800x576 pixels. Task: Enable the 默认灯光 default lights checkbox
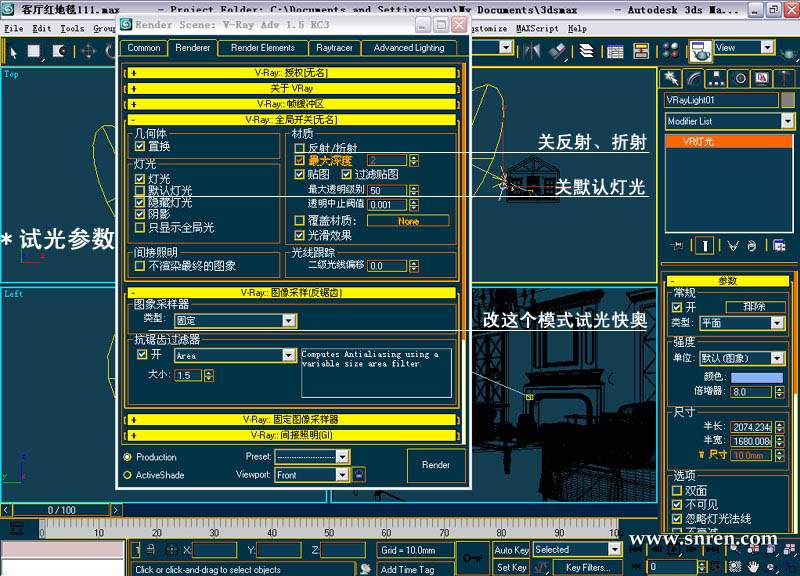[140, 191]
